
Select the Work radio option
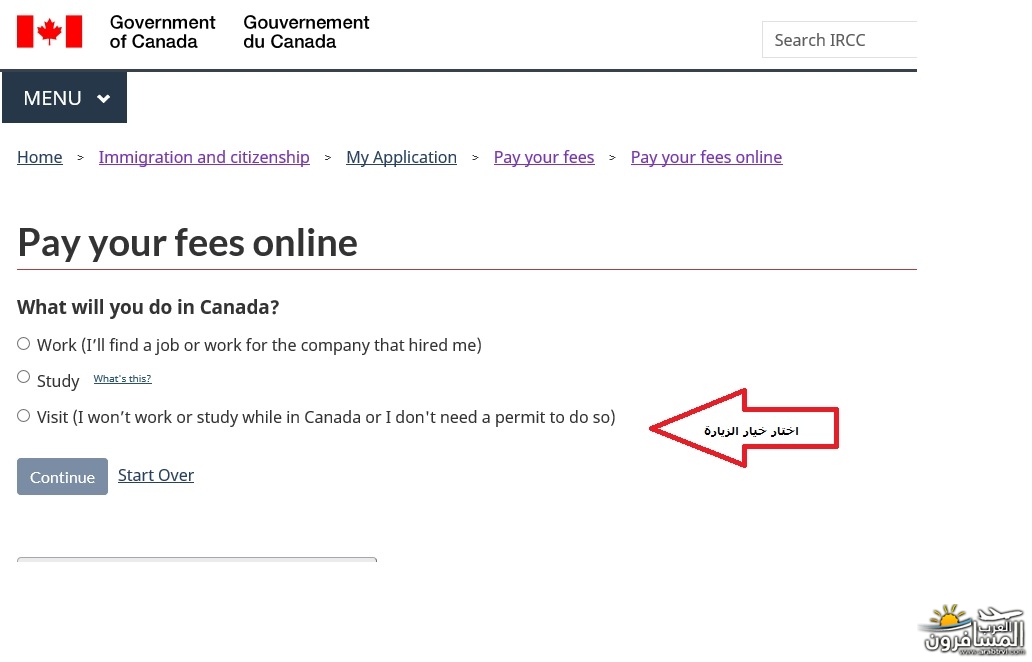(x=24, y=344)
